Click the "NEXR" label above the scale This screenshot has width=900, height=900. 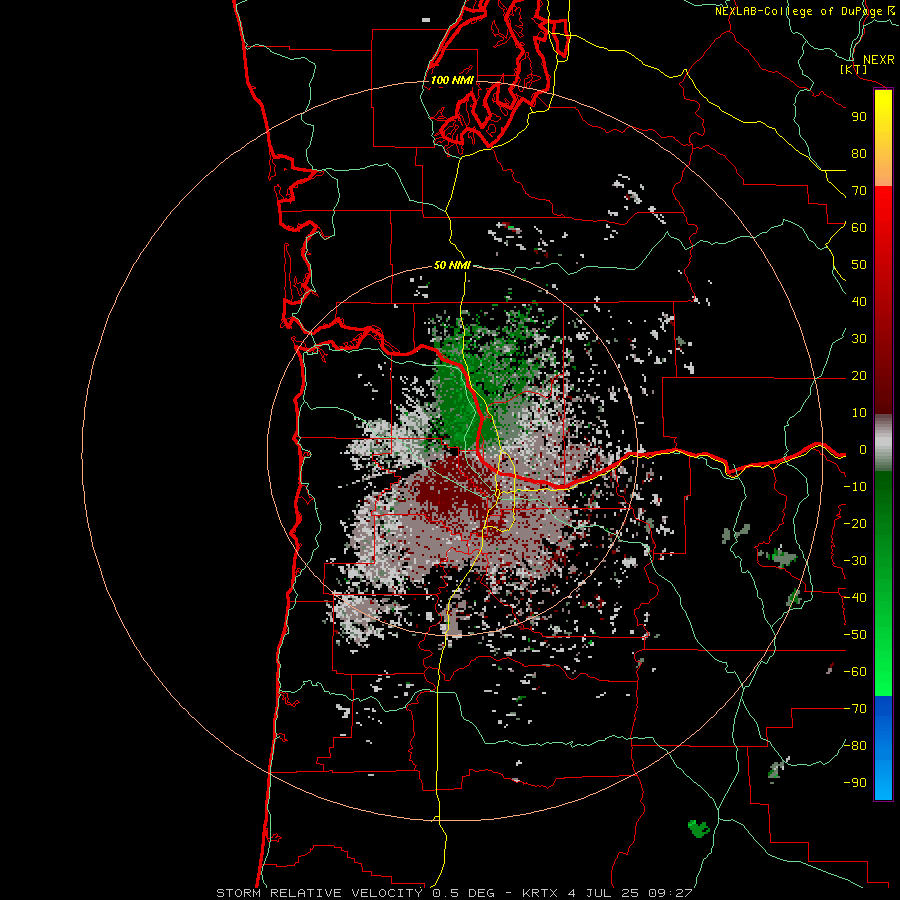(x=878, y=60)
